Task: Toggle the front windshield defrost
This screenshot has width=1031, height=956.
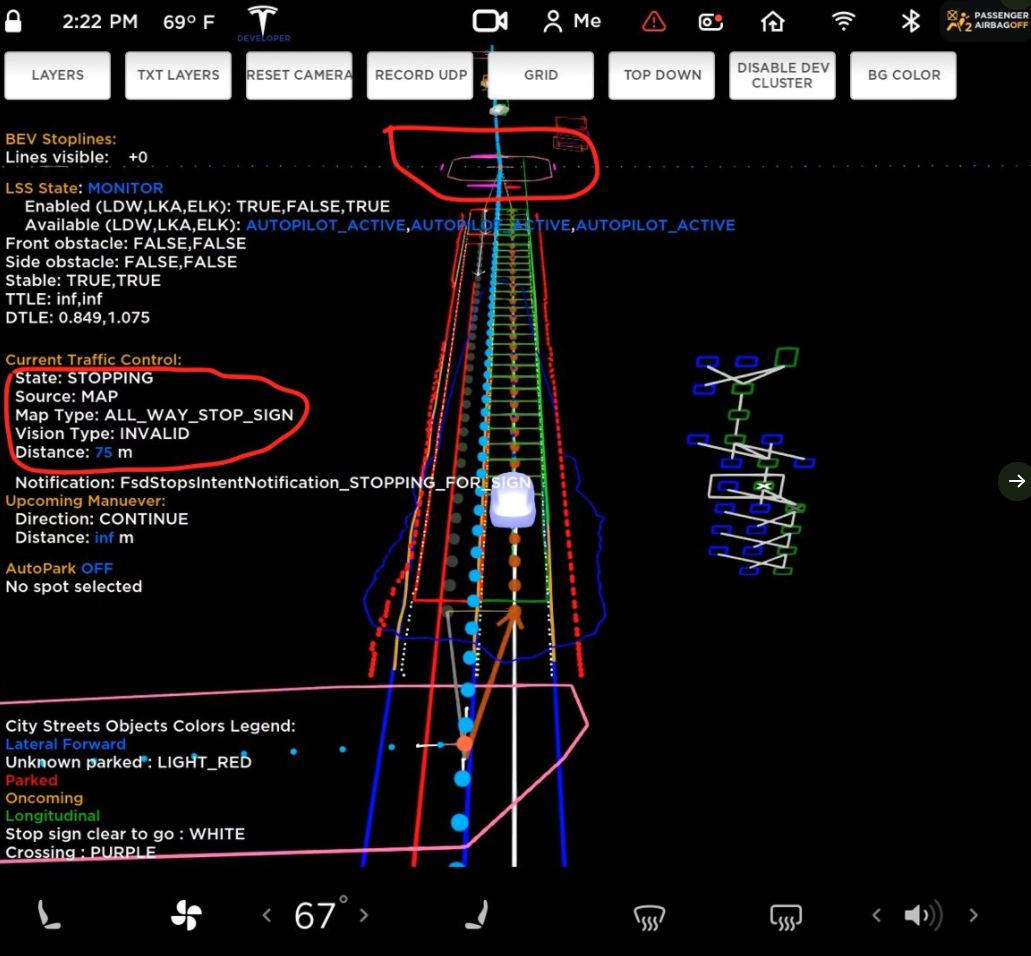Action: pos(649,917)
